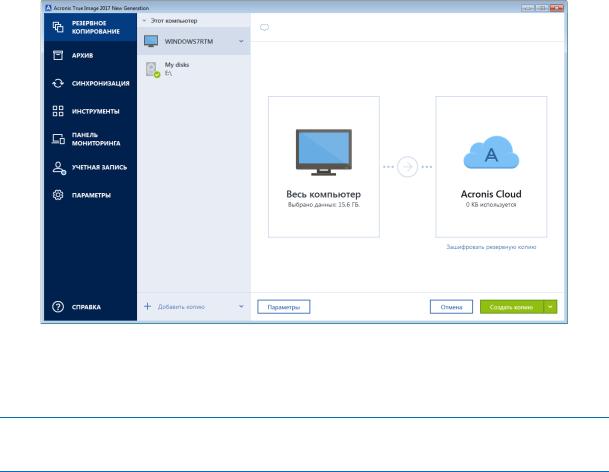The image size is (609, 472).
Task: Collapse the Этот компьютер group
Action: 144,21
